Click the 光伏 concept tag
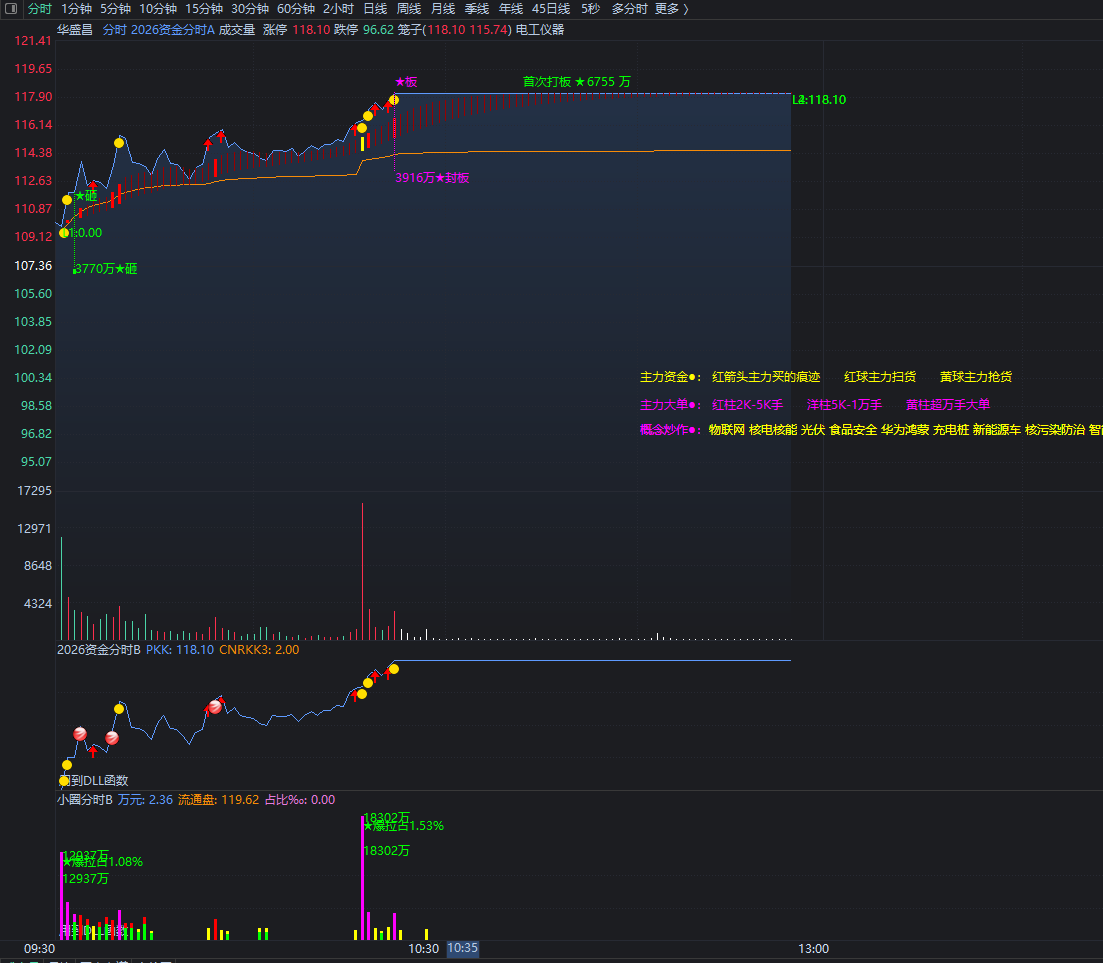 812,430
